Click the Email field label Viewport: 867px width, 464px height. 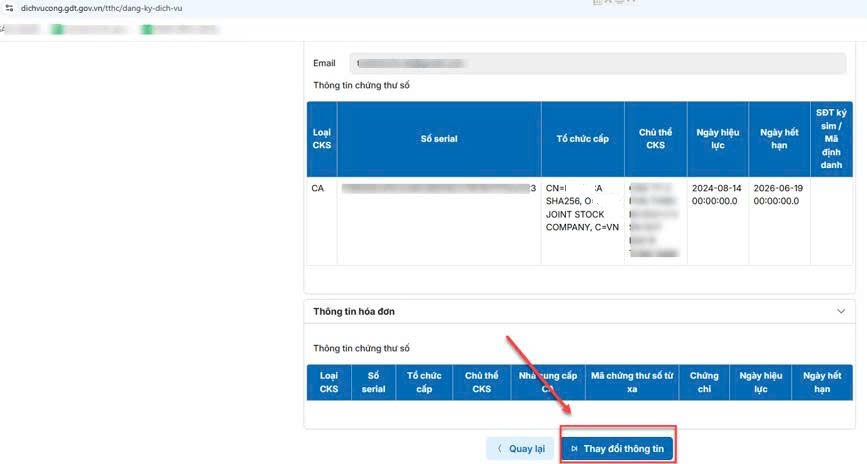click(x=324, y=63)
